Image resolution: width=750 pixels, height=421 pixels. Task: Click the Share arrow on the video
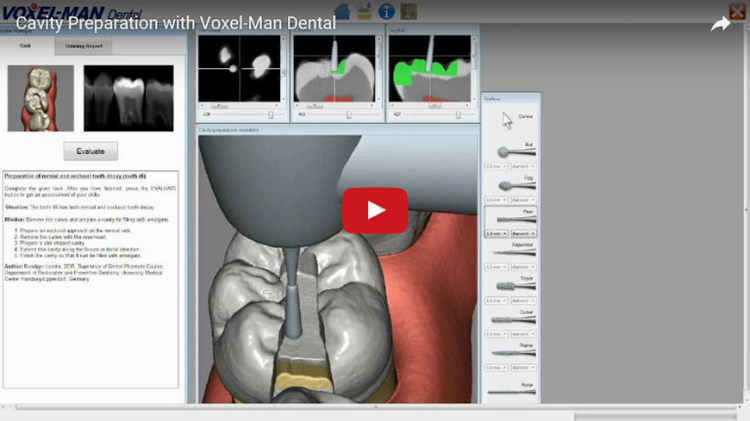[x=720, y=24]
